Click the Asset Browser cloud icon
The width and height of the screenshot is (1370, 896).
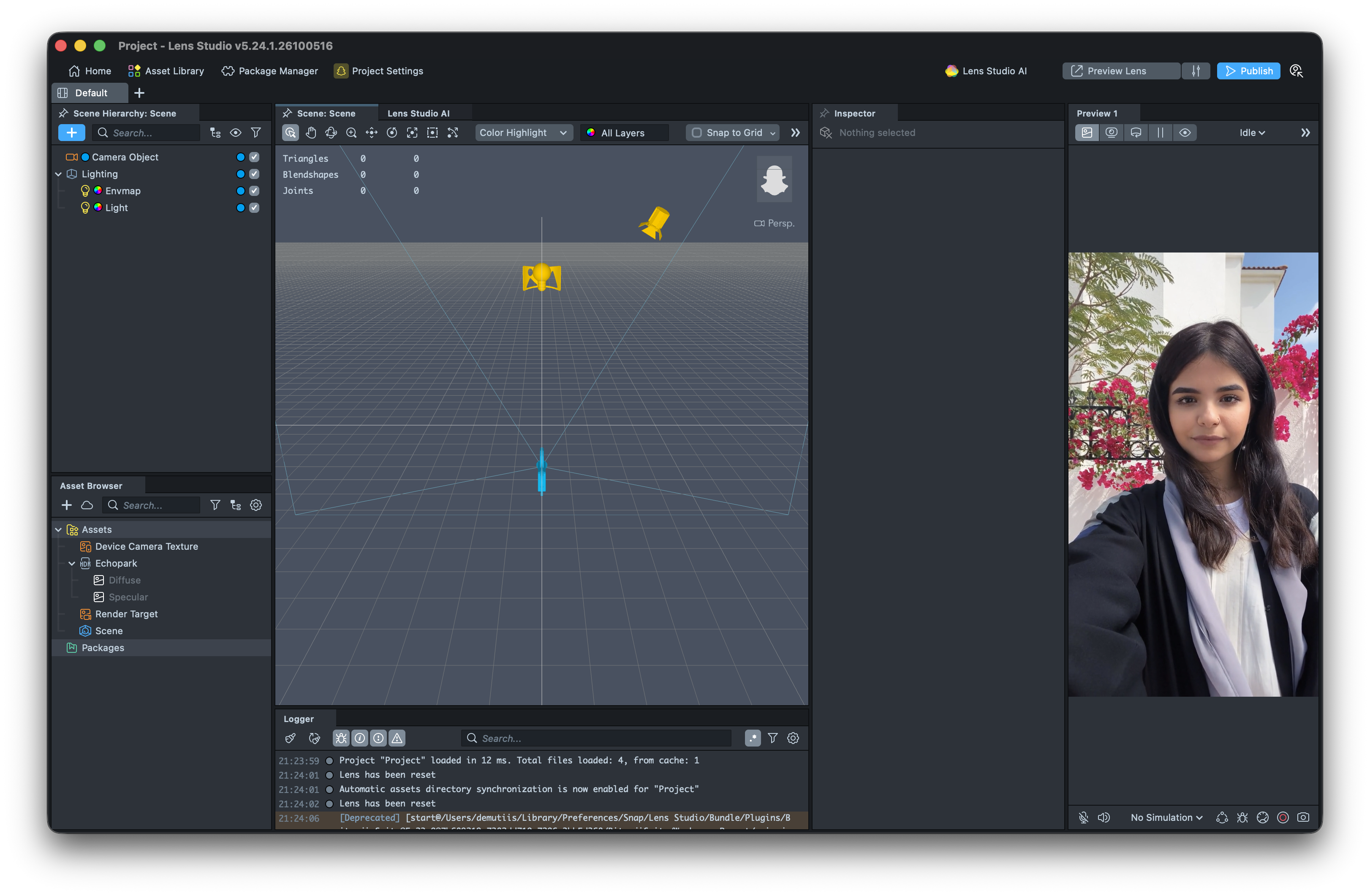click(87, 505)
